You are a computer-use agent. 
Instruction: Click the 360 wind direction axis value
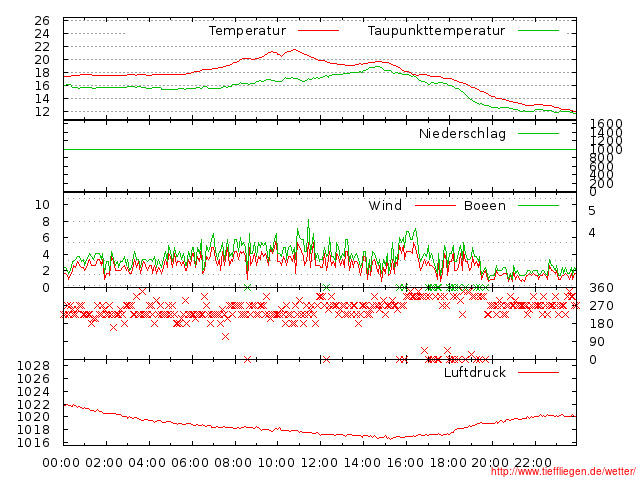click(x=601, y=288)
